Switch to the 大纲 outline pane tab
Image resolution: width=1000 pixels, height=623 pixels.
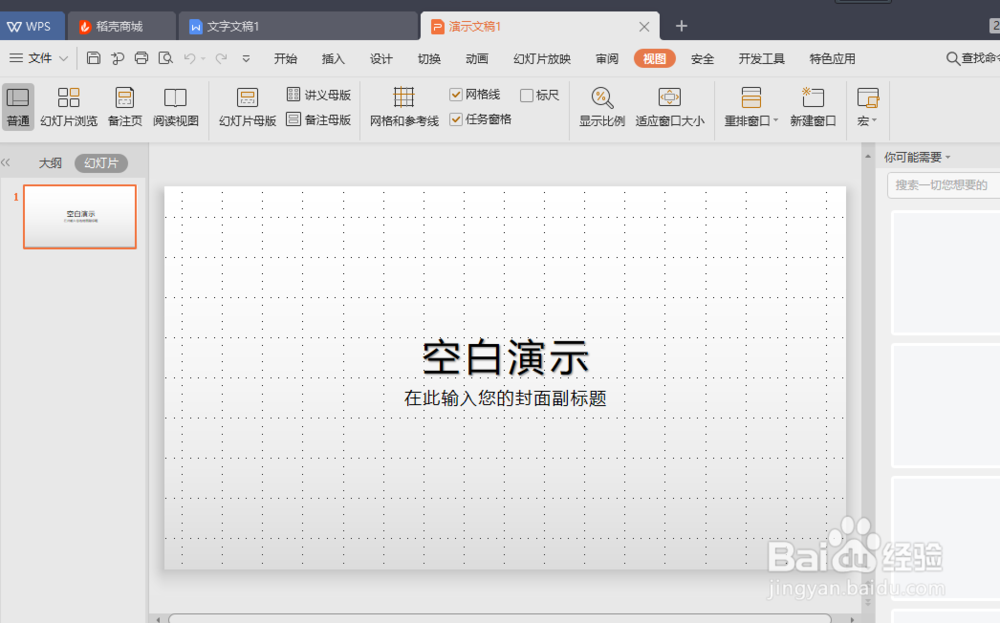[50, 162]
